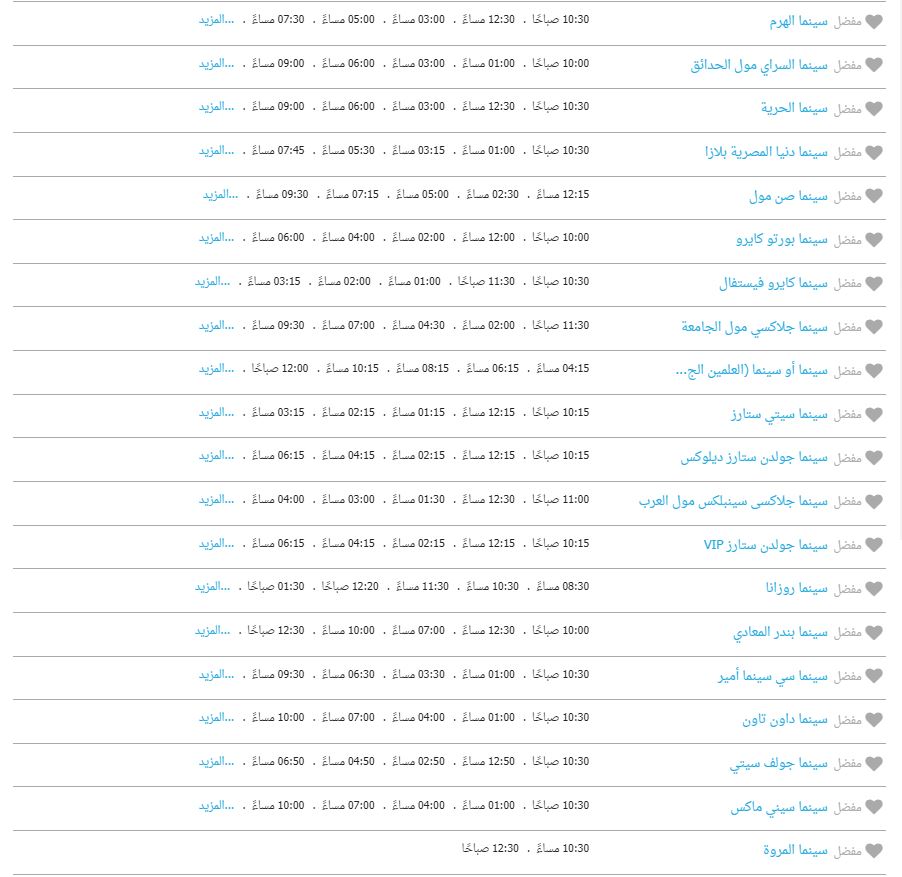Viewport: 902px width, 877px height.
Task: Select the سينما جولدن ستارز VIP link
Action: (766, 545)
